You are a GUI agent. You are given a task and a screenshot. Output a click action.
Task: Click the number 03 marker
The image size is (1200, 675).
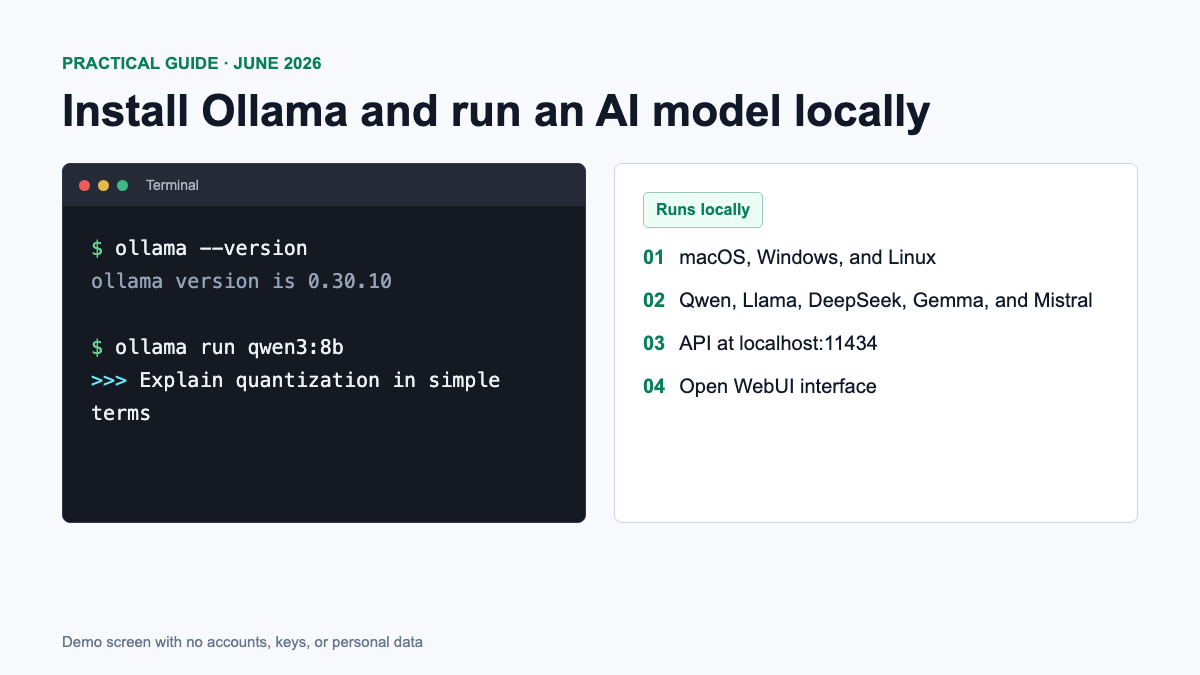point(654,343)
